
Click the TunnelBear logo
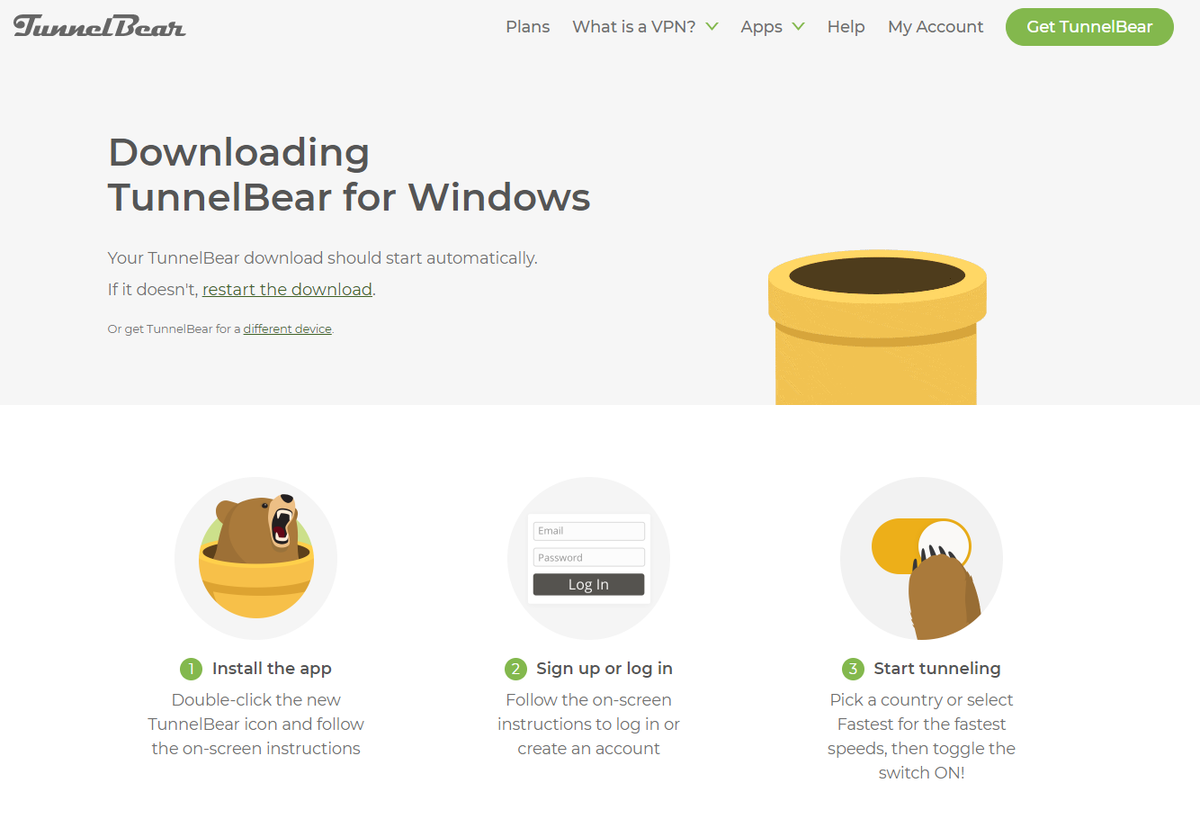click(99, 26)
